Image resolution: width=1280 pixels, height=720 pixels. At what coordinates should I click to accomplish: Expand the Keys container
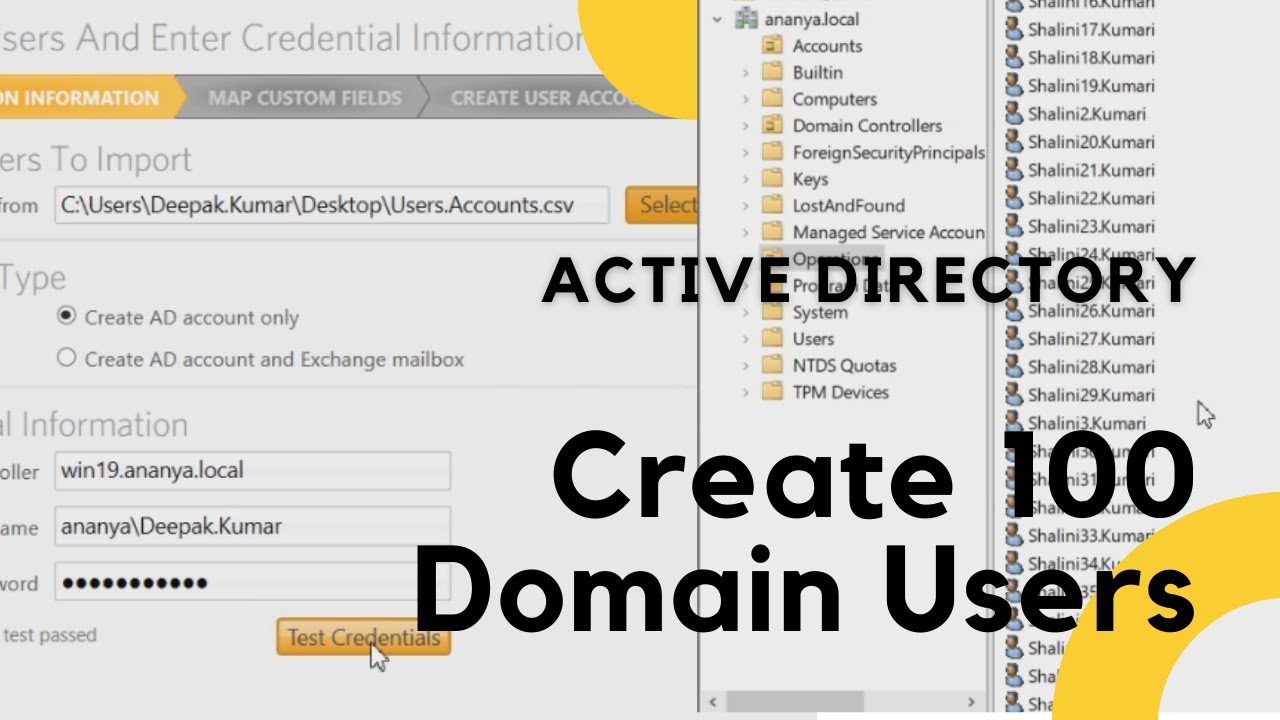(745, 179)
